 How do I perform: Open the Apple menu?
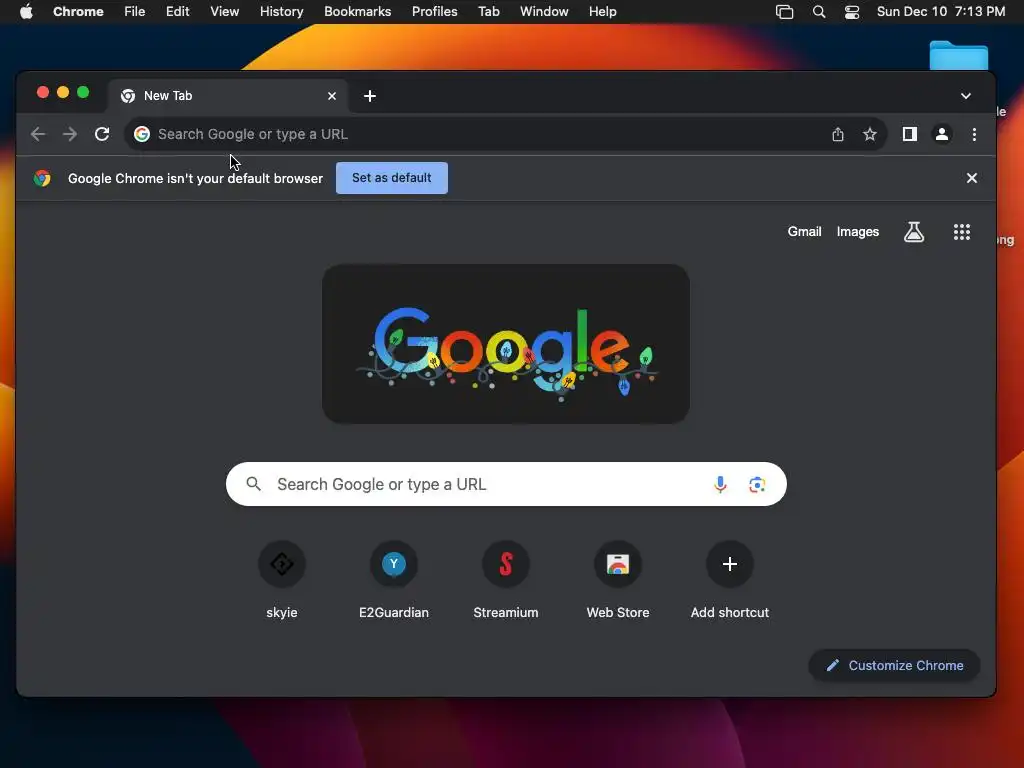pyautogui.click(x=26, y=12)
